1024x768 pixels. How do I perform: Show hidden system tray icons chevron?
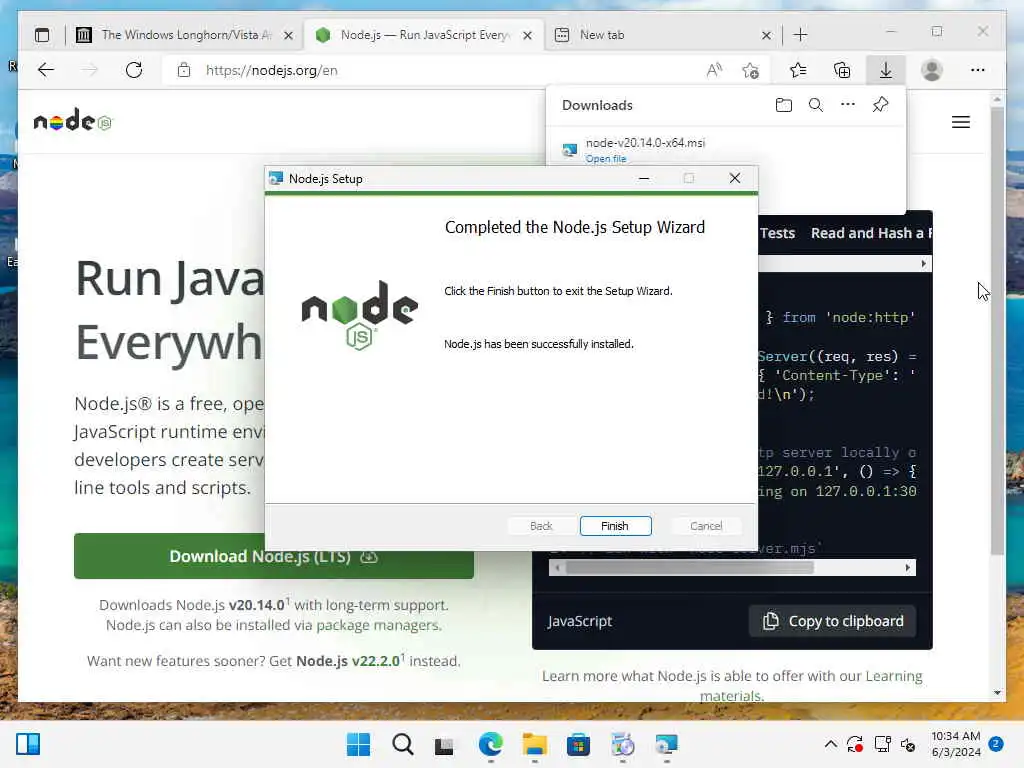[830, 743]
